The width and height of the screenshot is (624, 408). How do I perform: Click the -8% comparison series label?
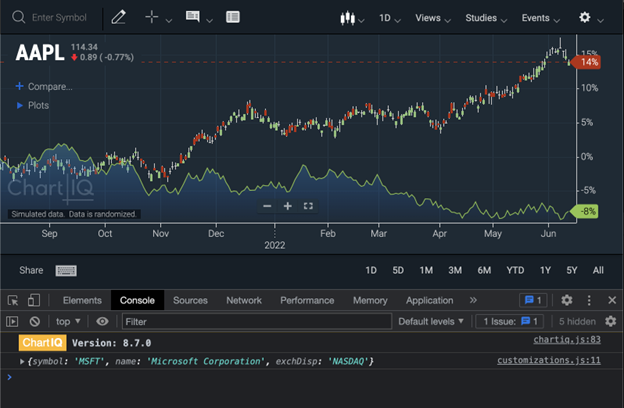pyautogui.click(x=584, y=211)
